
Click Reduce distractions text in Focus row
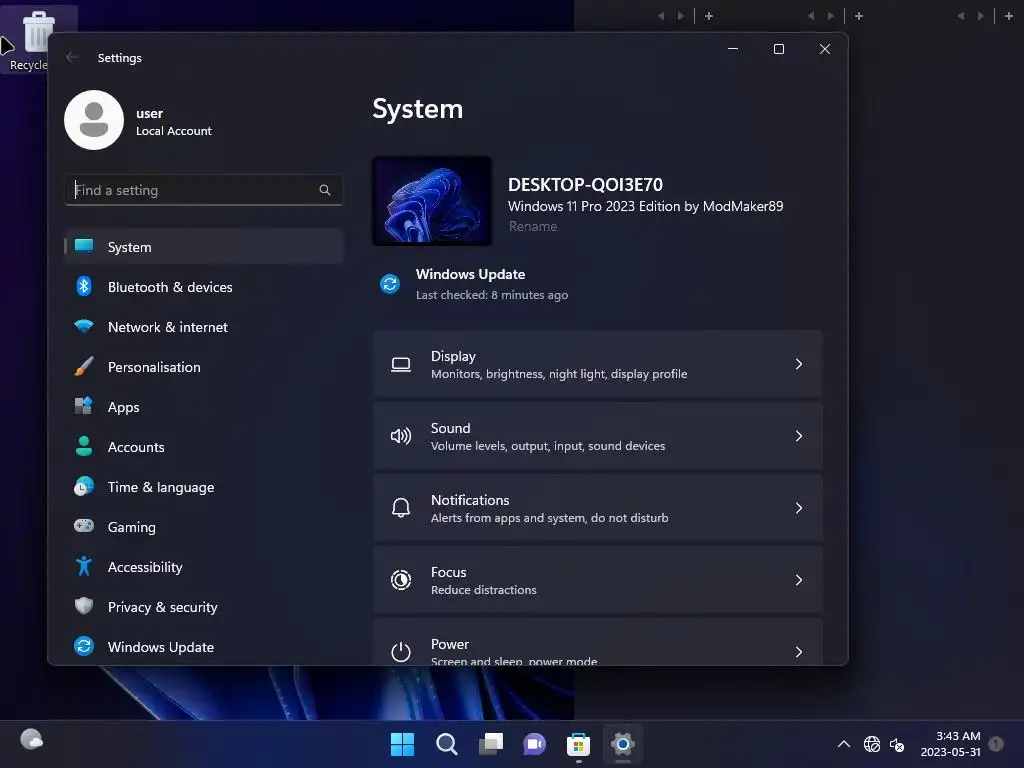(484, 590)
